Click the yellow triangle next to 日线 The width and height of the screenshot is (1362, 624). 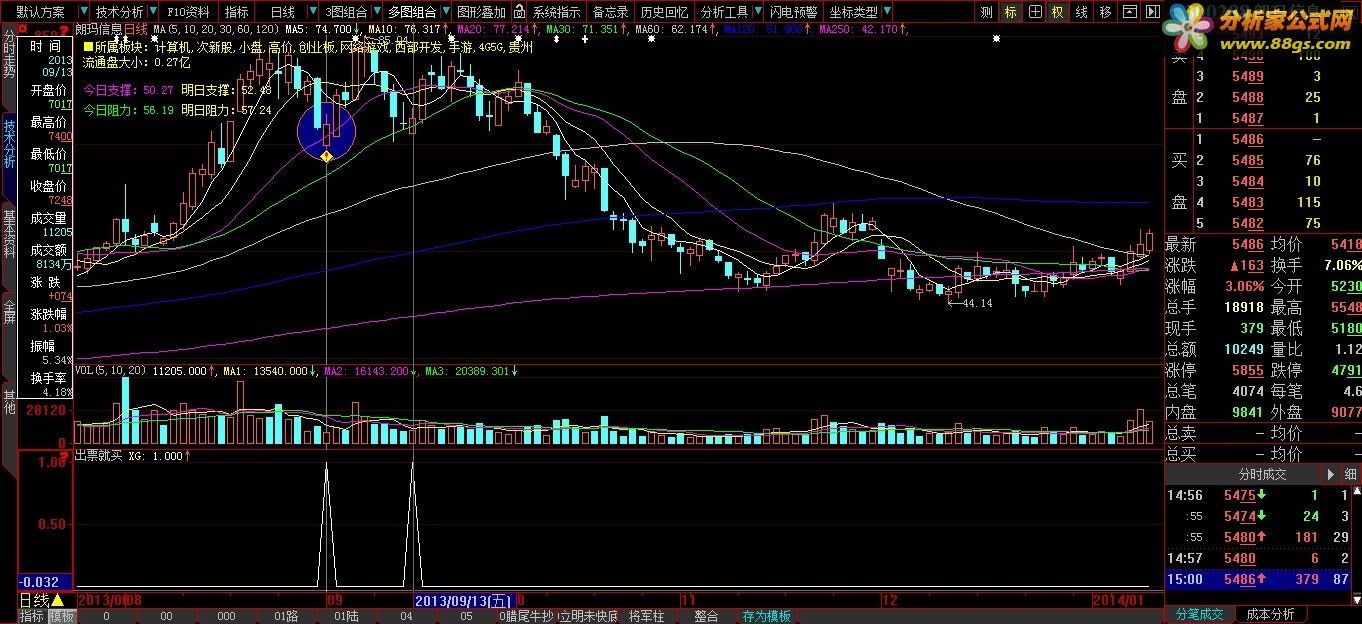click(57, 600)
